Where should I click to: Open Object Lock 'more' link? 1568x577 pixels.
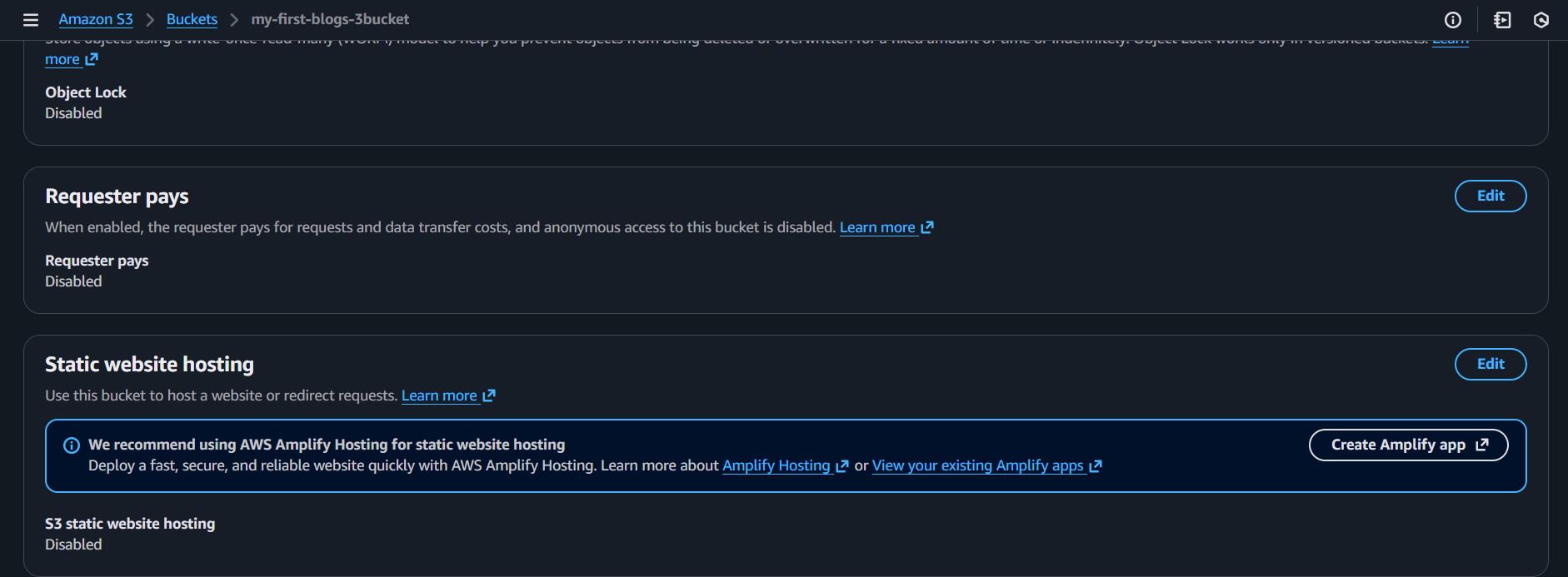(72, 59)
